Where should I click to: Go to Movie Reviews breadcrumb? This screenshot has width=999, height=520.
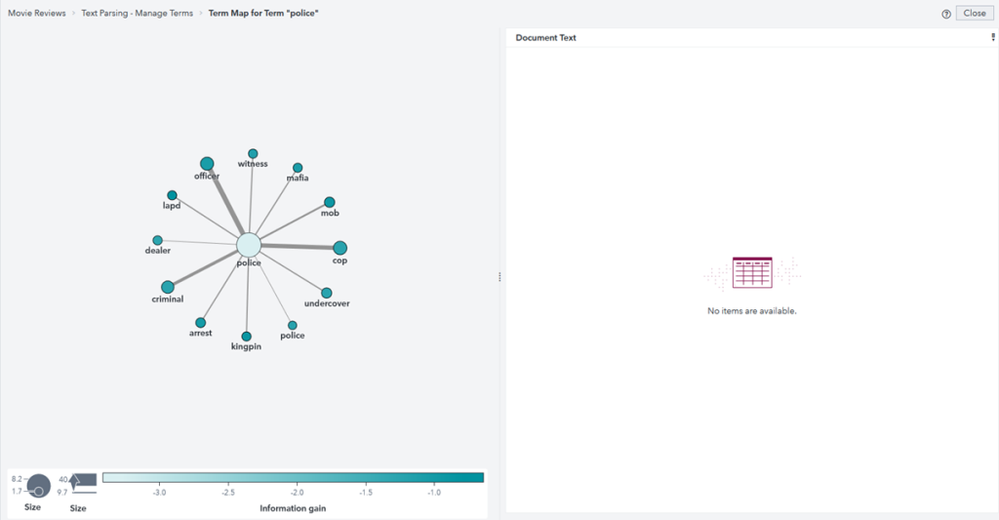tap(39, 14)
